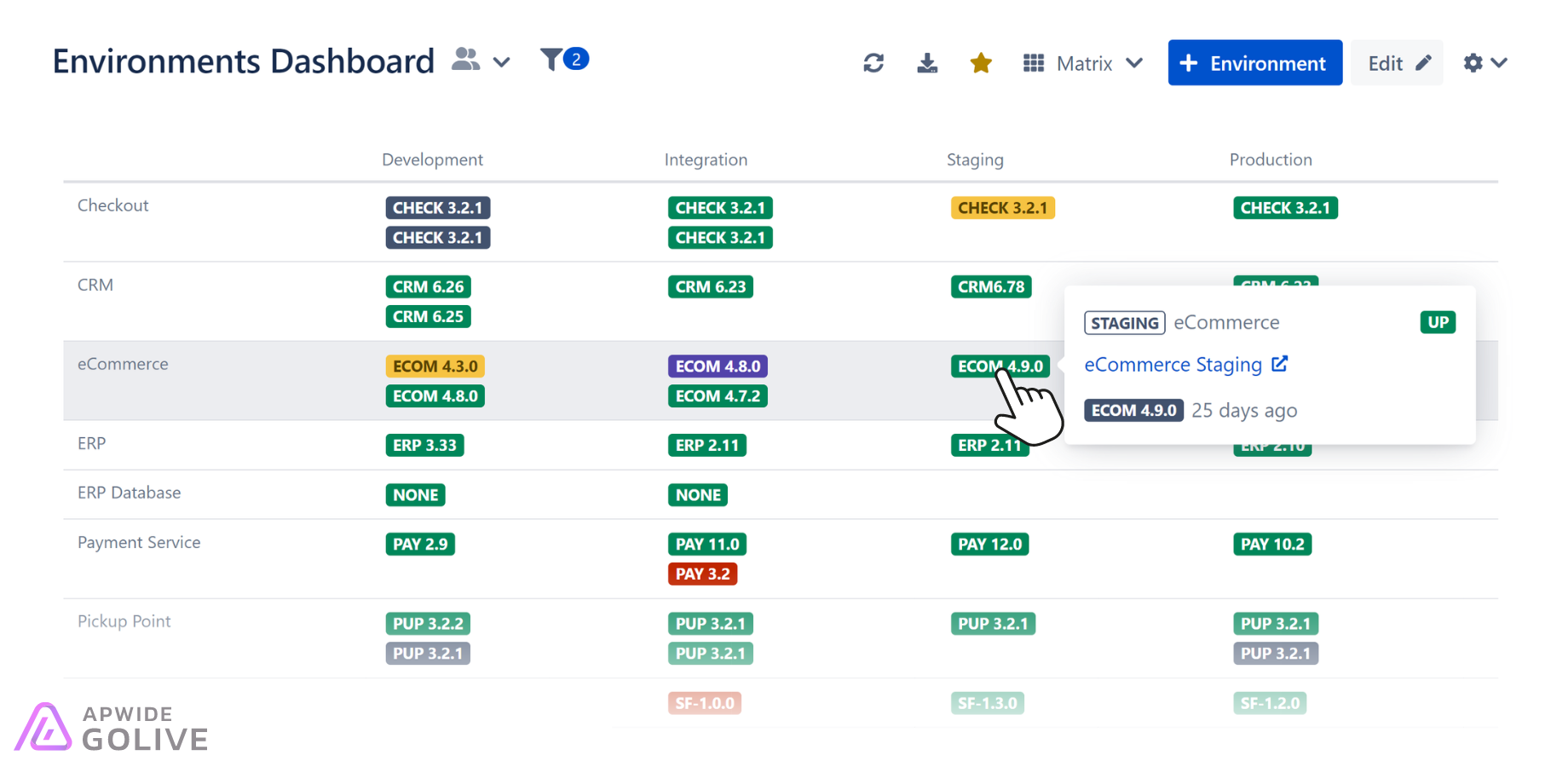Expand the Matrix view selector chevron
This screenshot has height=767, width=1568.
pyautogui.click(x=1134, y=62)
